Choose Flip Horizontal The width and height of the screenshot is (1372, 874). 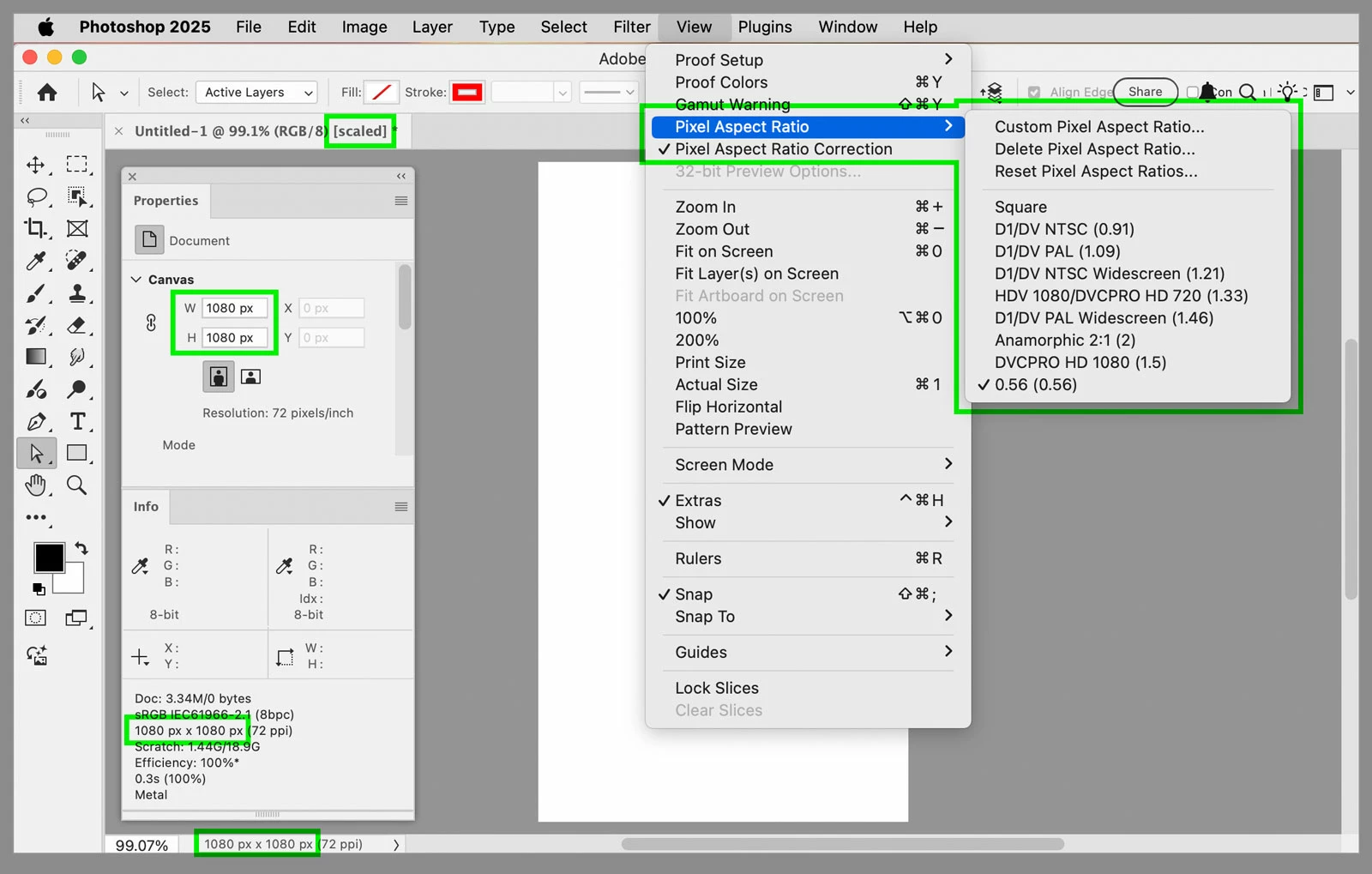[807, 407]
